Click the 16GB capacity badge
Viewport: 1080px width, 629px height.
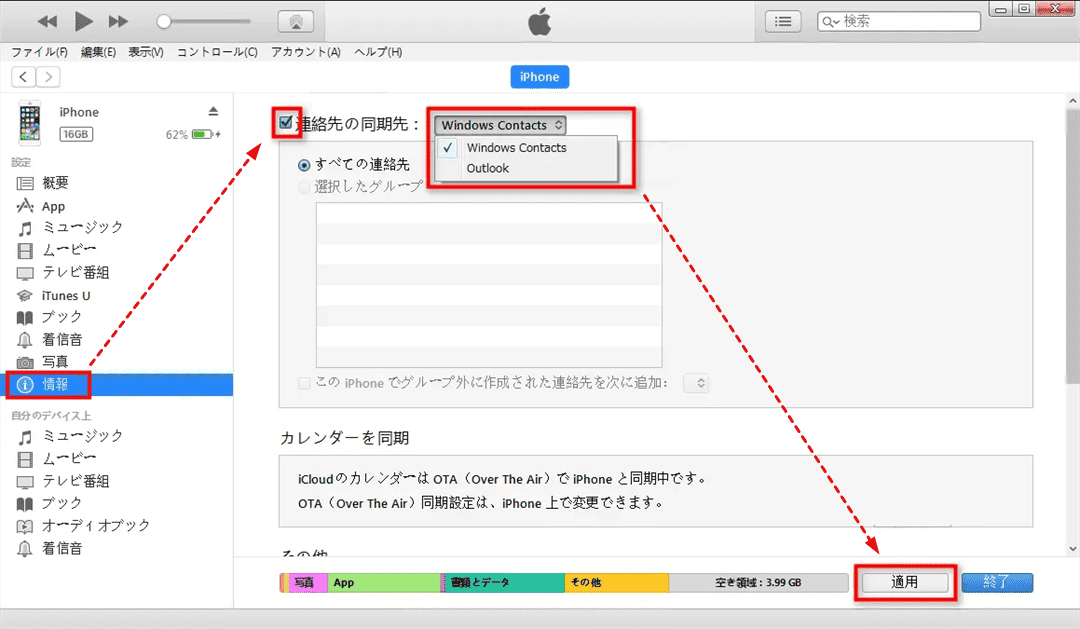76,134
